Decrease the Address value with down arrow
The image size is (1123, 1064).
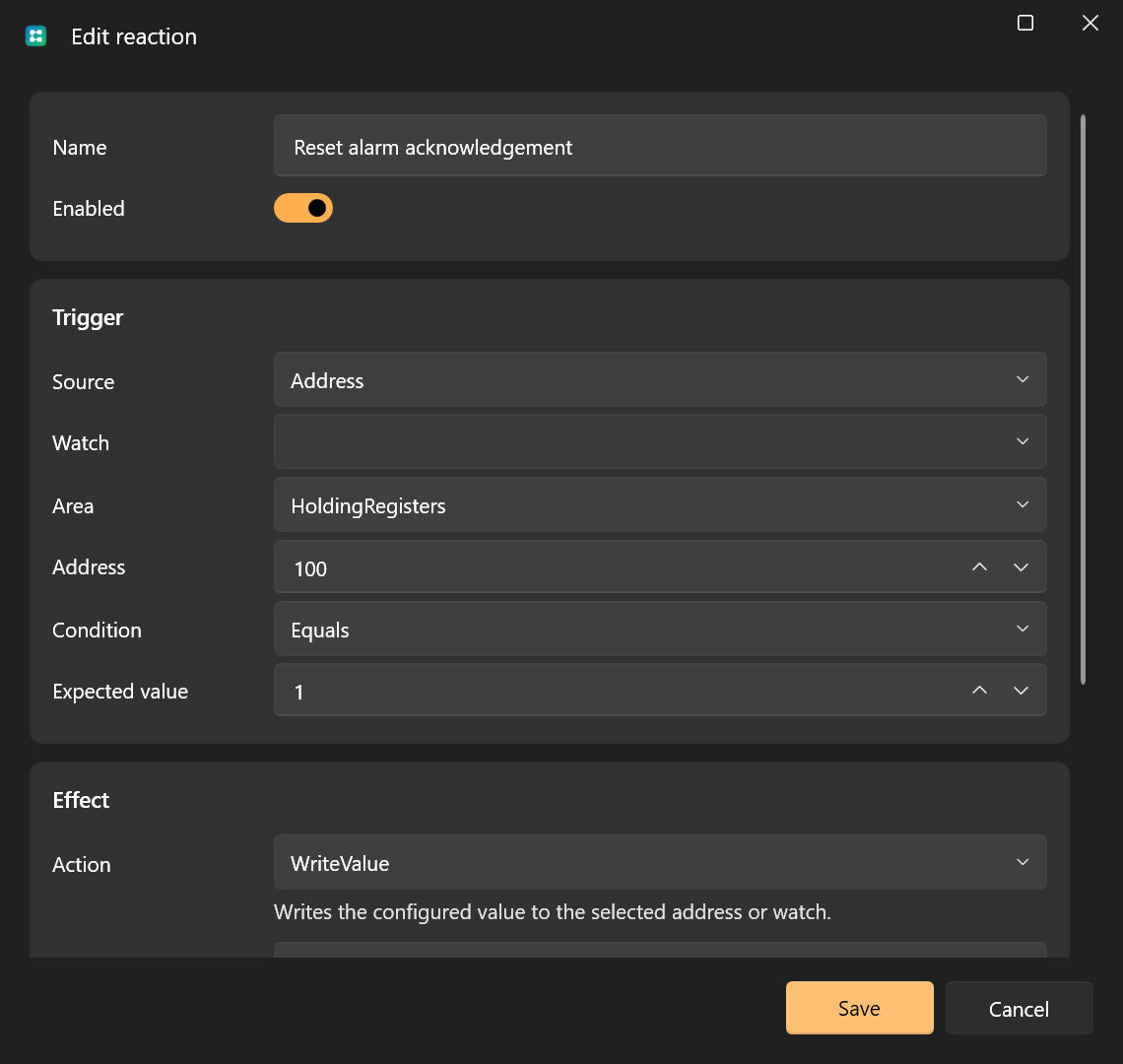(1021, 567)
